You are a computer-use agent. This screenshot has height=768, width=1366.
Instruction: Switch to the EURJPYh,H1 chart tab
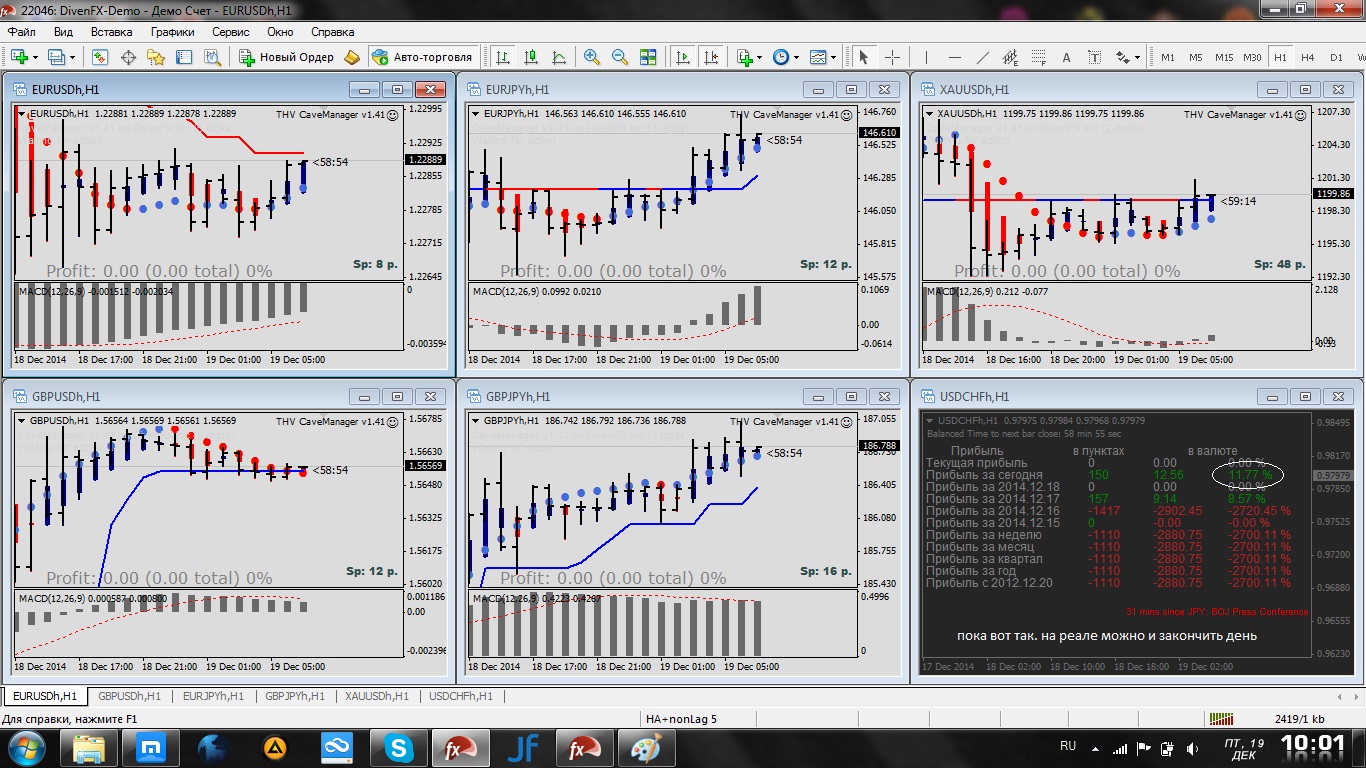[213, 696]
